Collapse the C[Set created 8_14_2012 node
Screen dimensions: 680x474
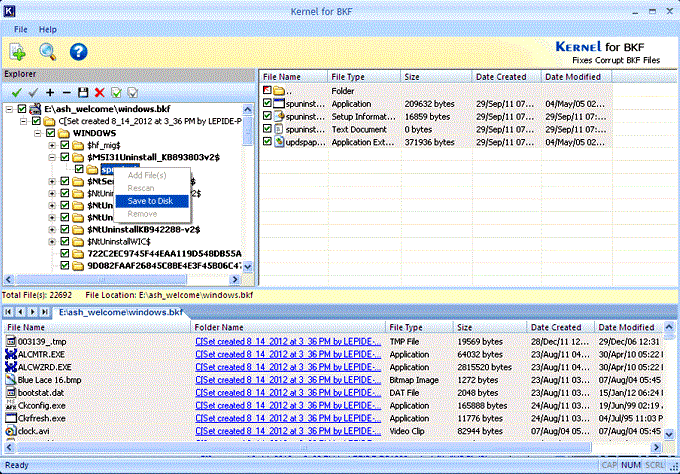click(24, 121)
